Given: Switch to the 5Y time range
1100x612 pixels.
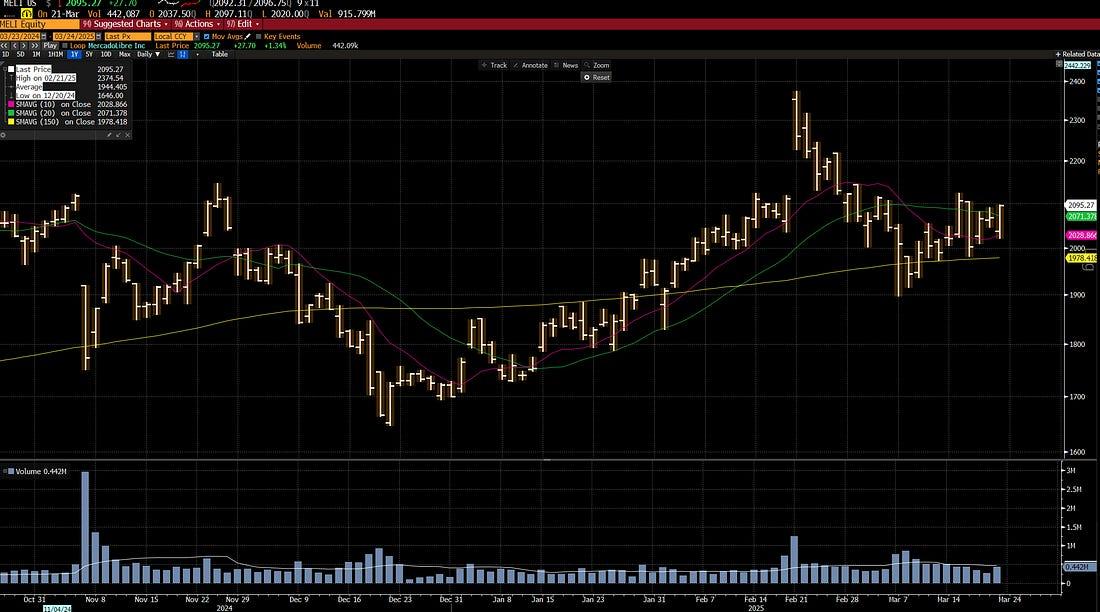Looking at the screenshot, I should pos(90,54).
